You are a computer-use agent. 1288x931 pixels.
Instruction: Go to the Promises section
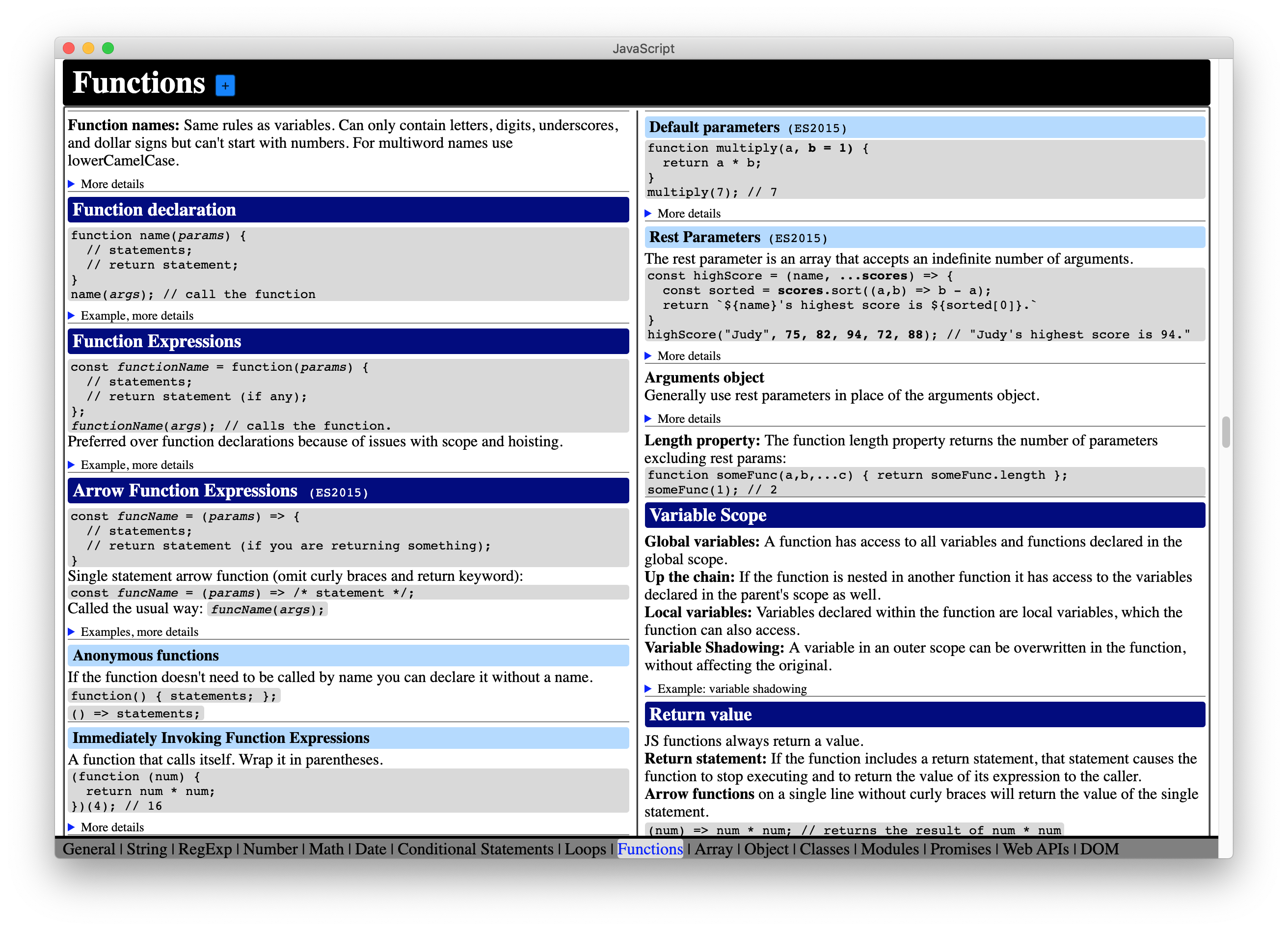(960, 849)
